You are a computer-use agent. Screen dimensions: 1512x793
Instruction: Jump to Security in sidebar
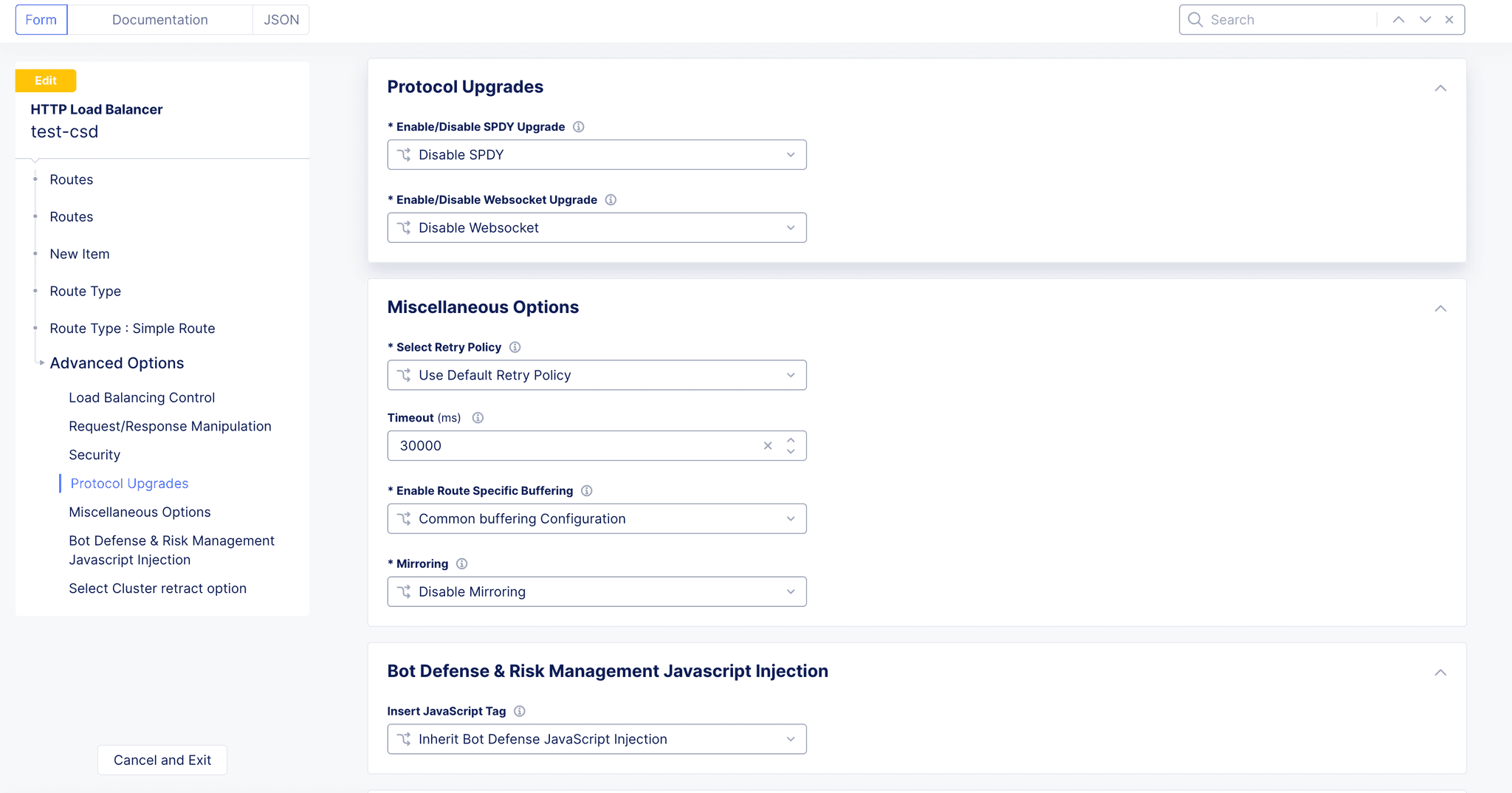(x=94, y=455)
